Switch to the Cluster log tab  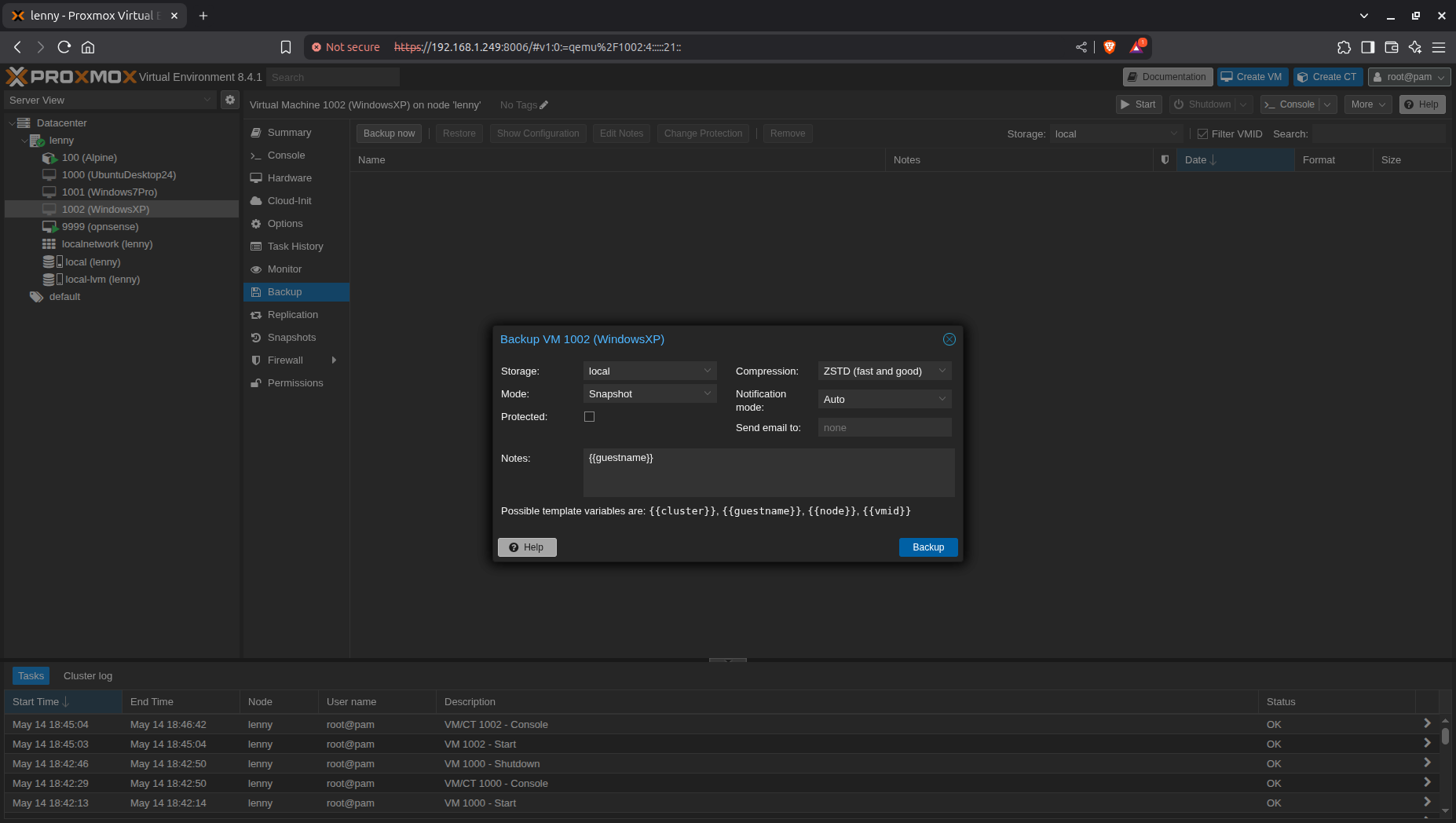coord(88,675)
